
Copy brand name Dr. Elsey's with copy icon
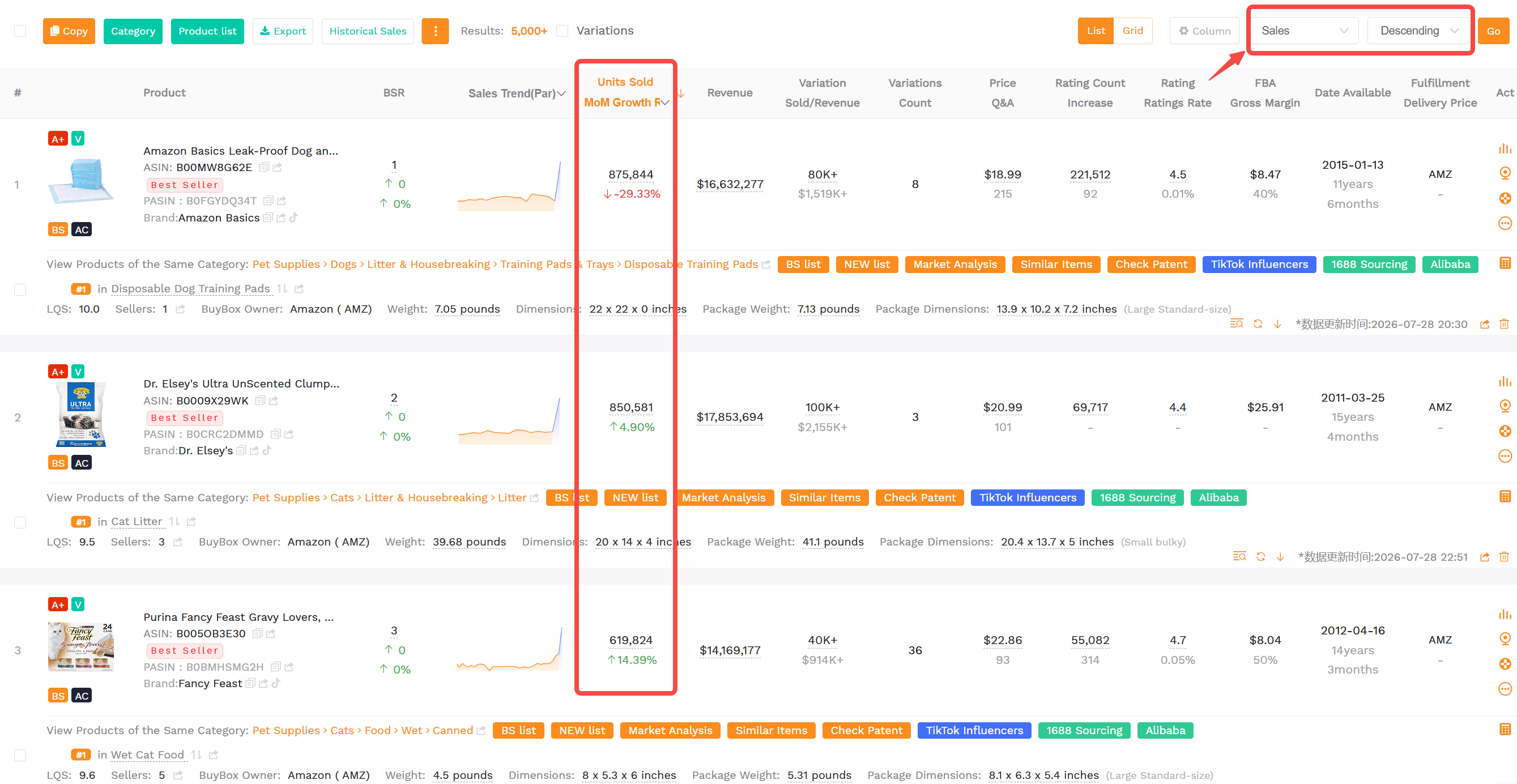tap(240, 450)
